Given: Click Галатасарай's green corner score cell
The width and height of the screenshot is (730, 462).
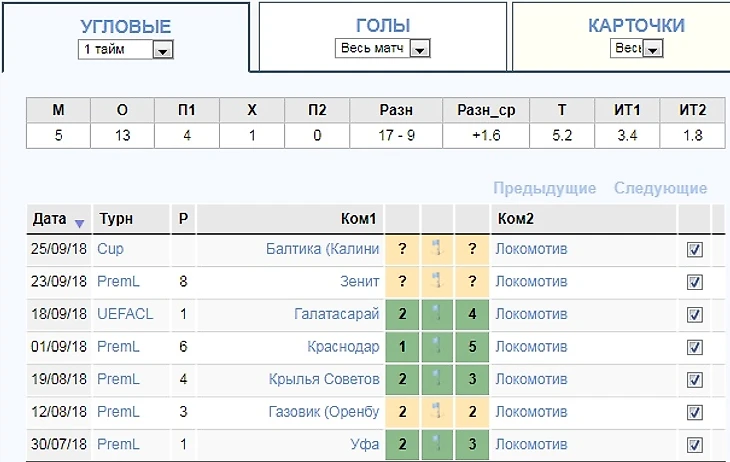Looking at the screenshot, I should click(402, 315).
